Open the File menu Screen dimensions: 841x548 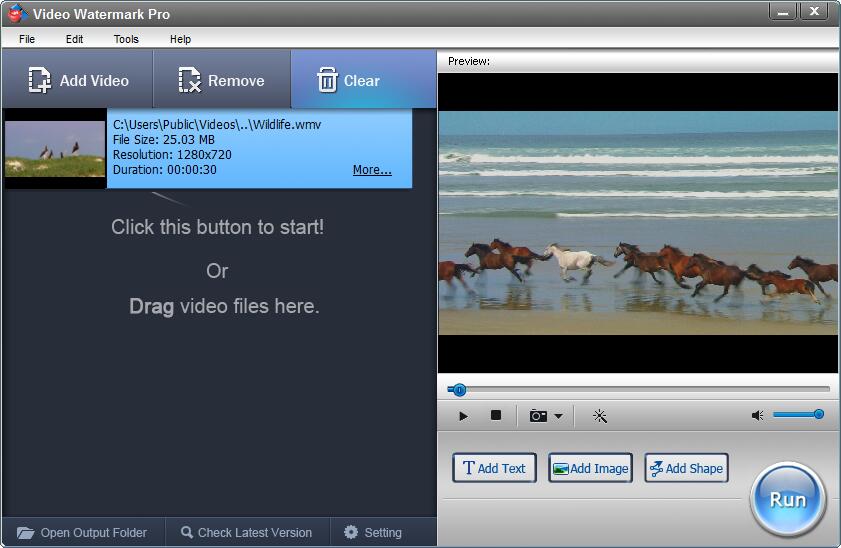click(x=27, y=39)
